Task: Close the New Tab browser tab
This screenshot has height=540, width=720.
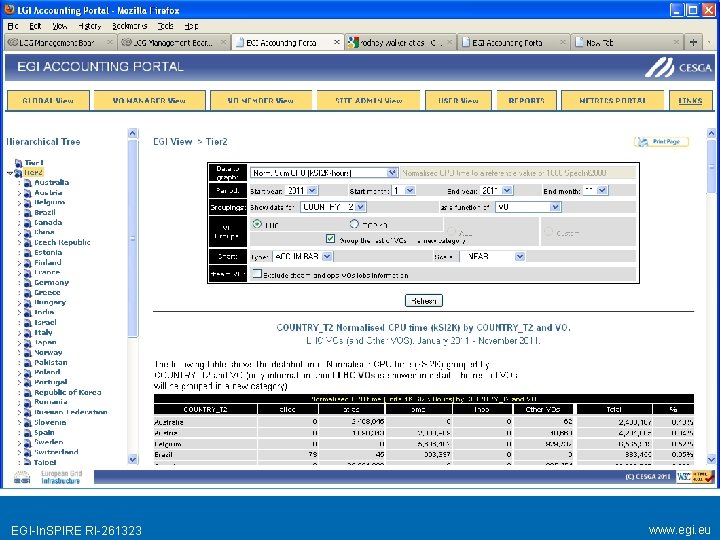Action: coord(676,42)
